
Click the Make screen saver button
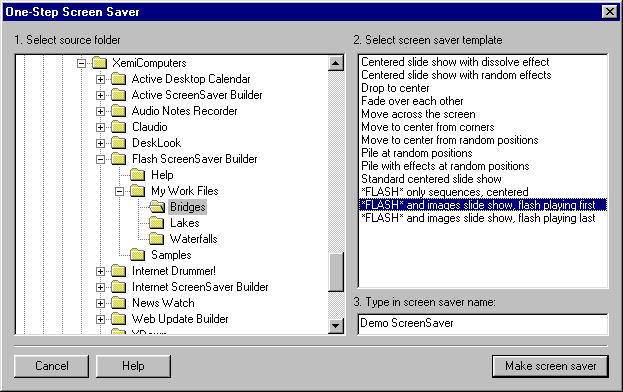pos(550,366)
